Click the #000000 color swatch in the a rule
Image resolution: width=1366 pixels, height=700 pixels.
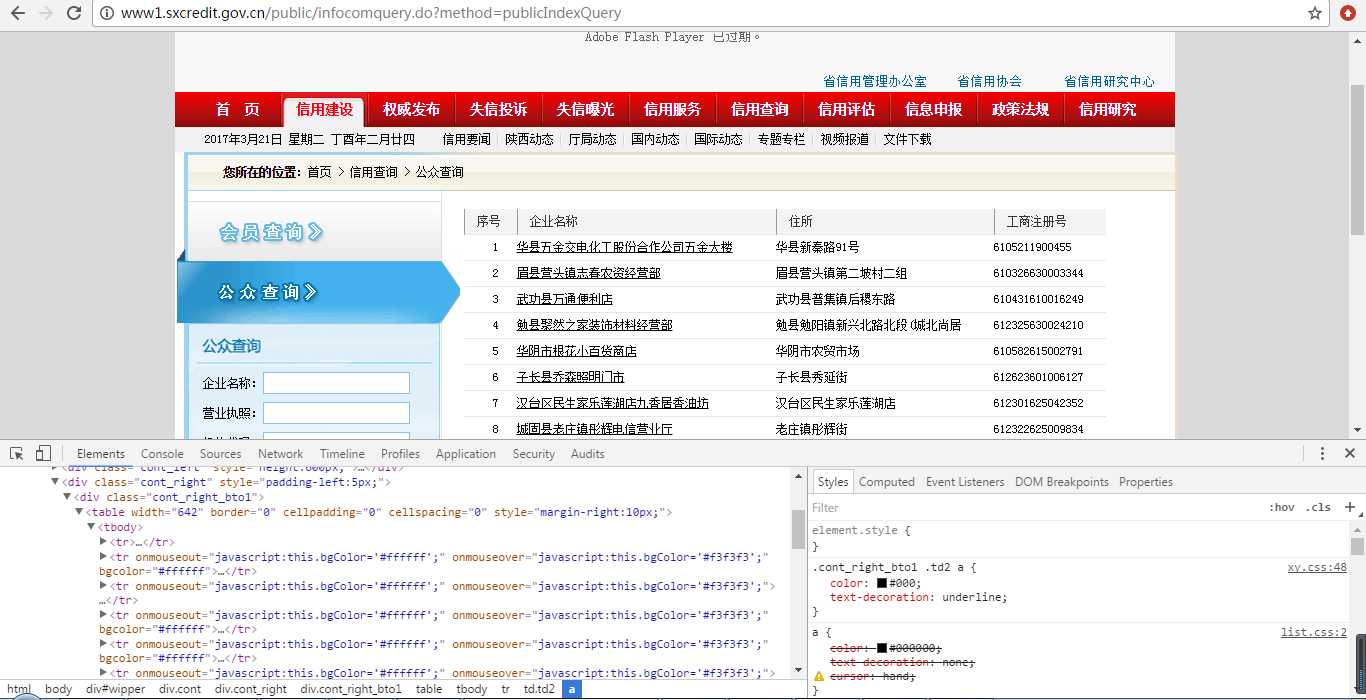(x=882, y=648)
